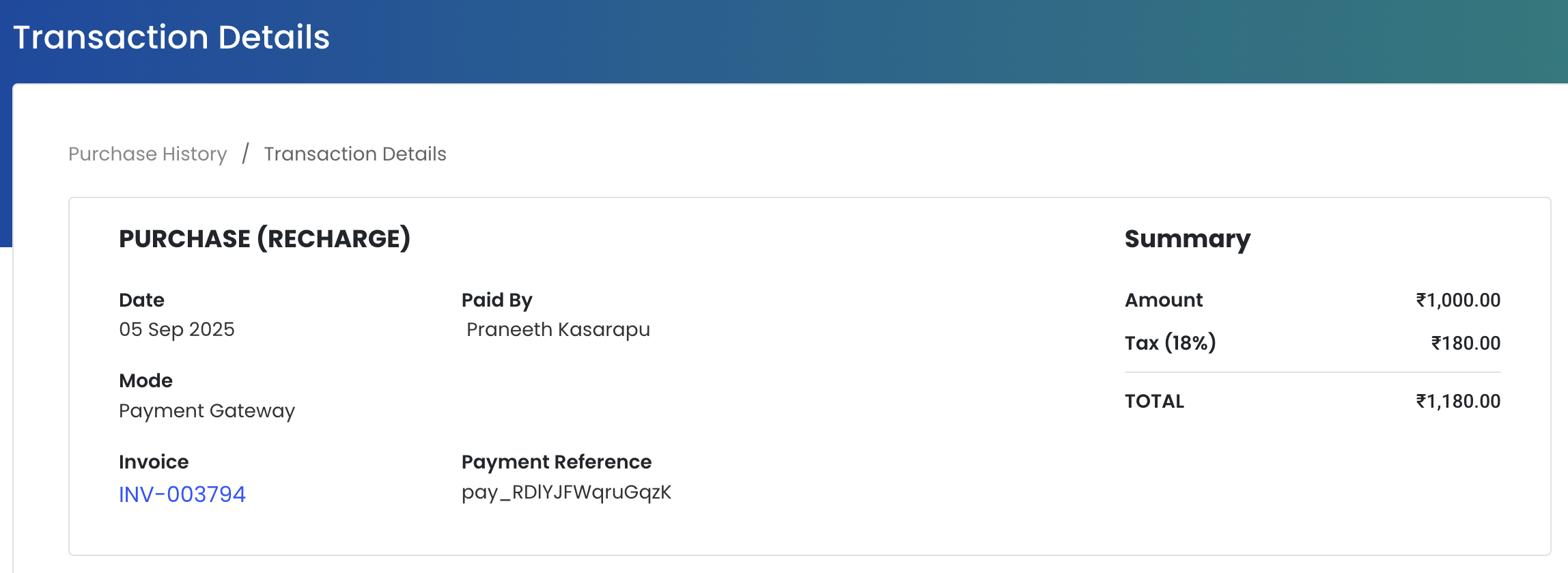The image size is (1568, 573).
Task: Click the Summary section heading
Action: (x=1188, y=239)
